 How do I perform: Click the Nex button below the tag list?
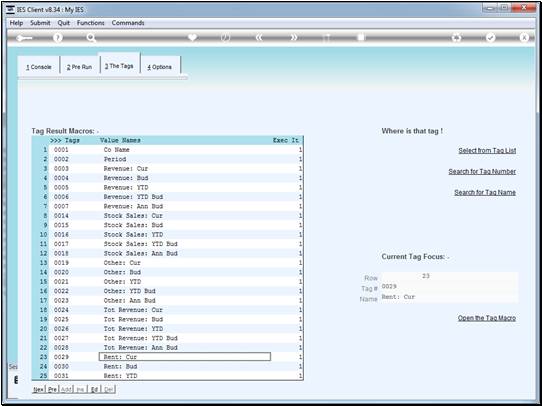(38, 389)
